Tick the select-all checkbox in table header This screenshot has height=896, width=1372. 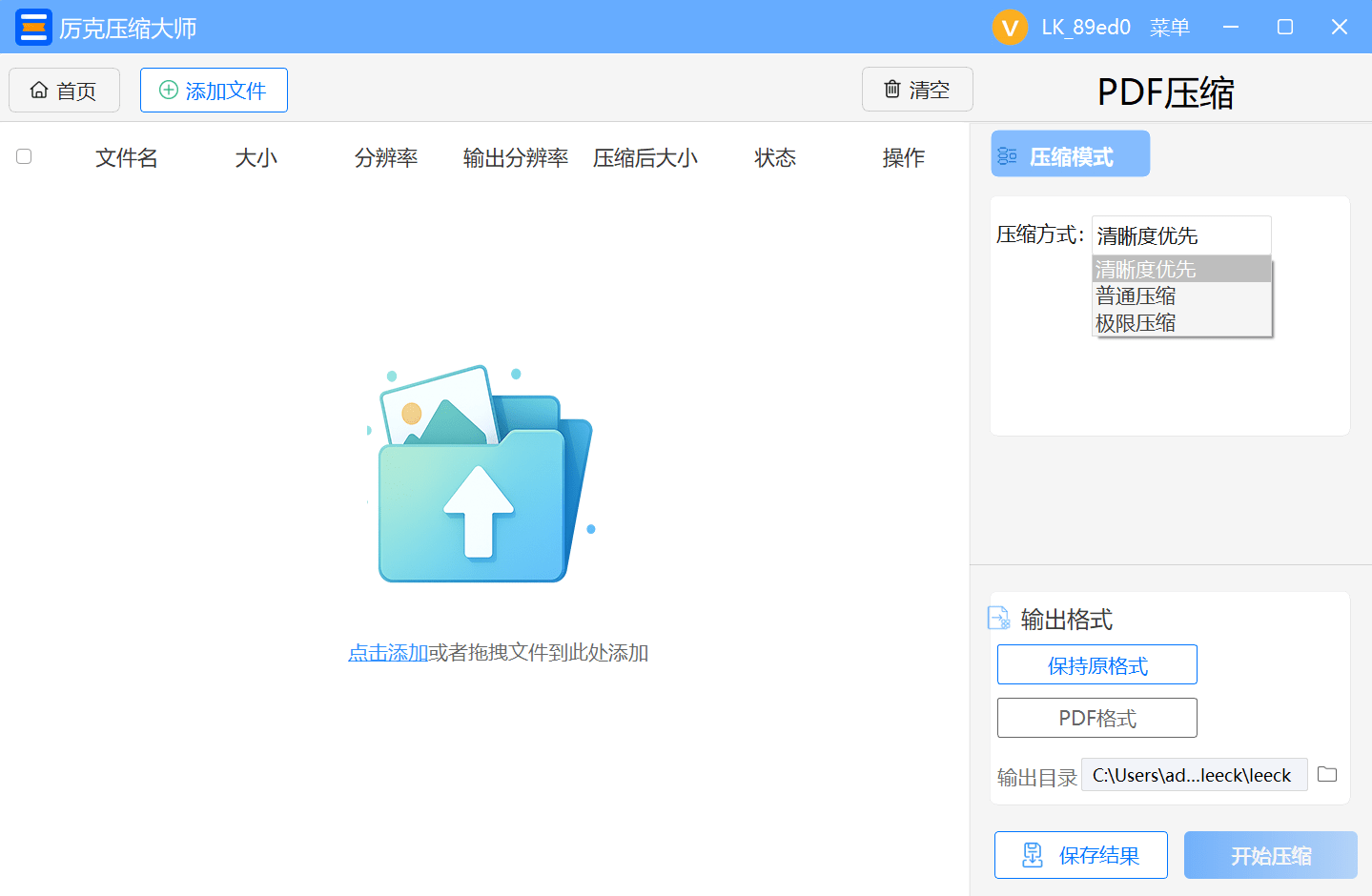click(x=24, y=156)
